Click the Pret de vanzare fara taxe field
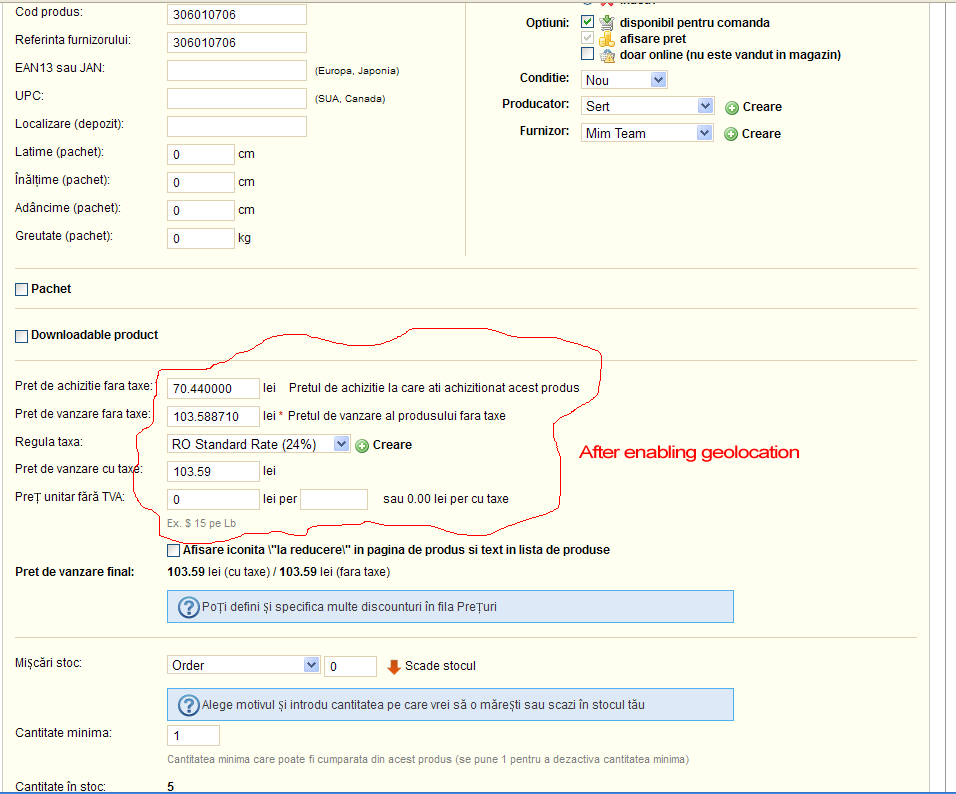Image resolution: width=956 pixels, height=794 pixels. pos(213,417)
